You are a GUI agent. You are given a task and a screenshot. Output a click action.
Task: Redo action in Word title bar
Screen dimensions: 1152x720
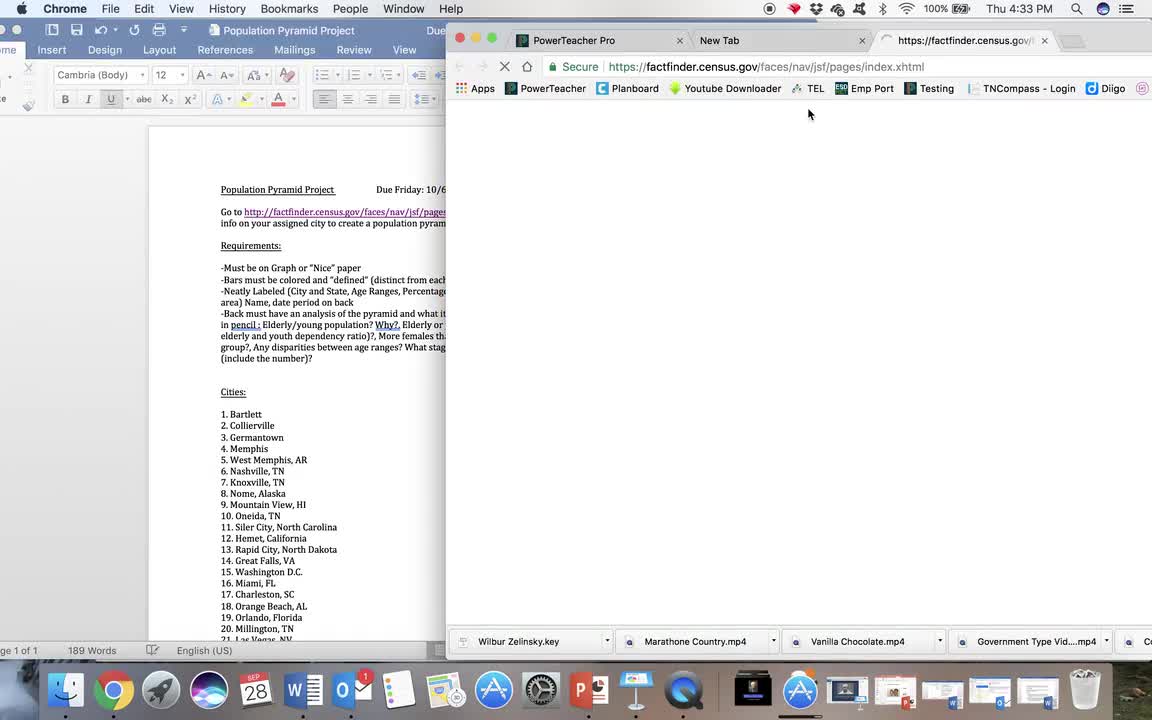134,30
